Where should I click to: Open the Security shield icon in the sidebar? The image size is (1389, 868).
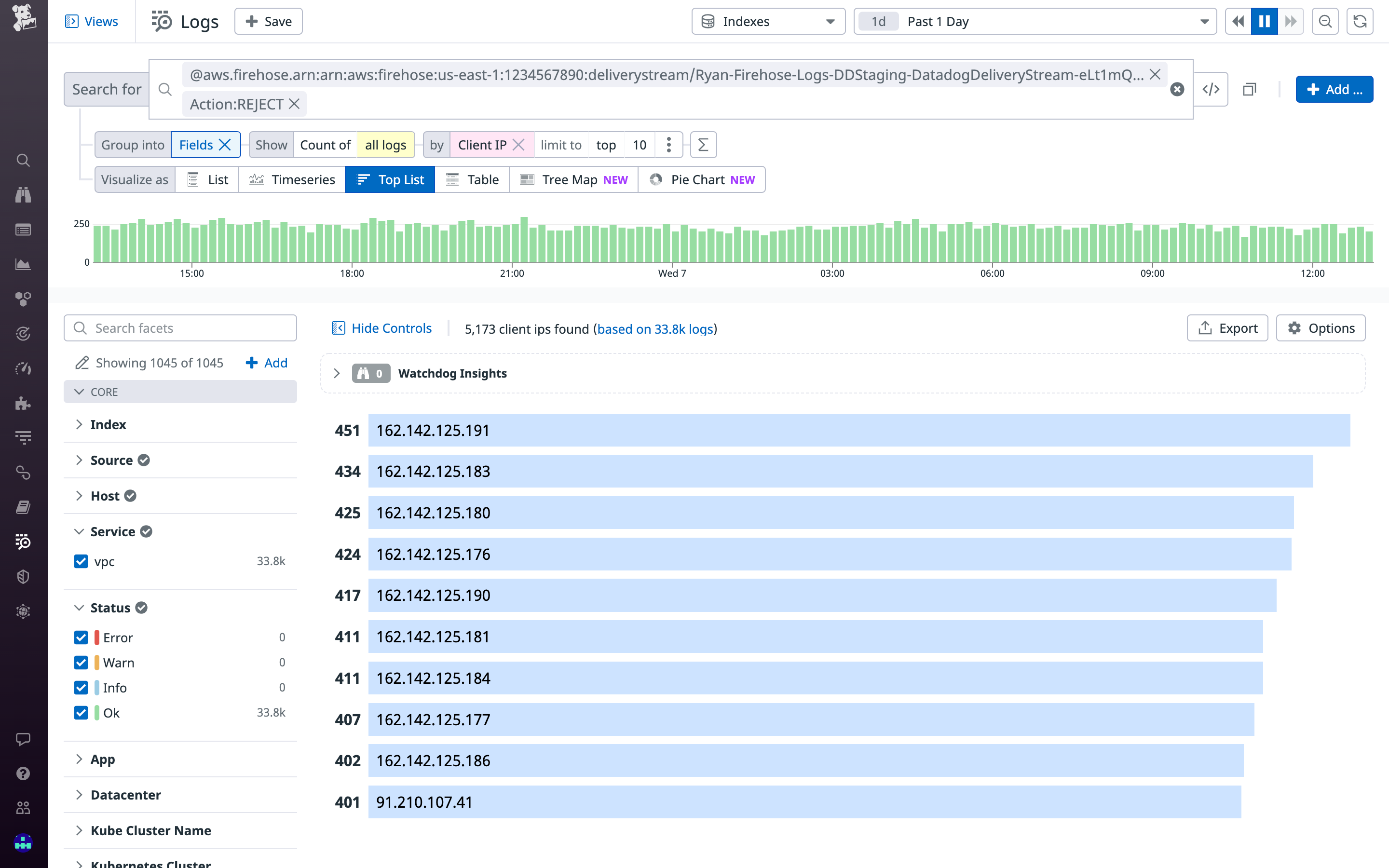[x=23, y=577]
